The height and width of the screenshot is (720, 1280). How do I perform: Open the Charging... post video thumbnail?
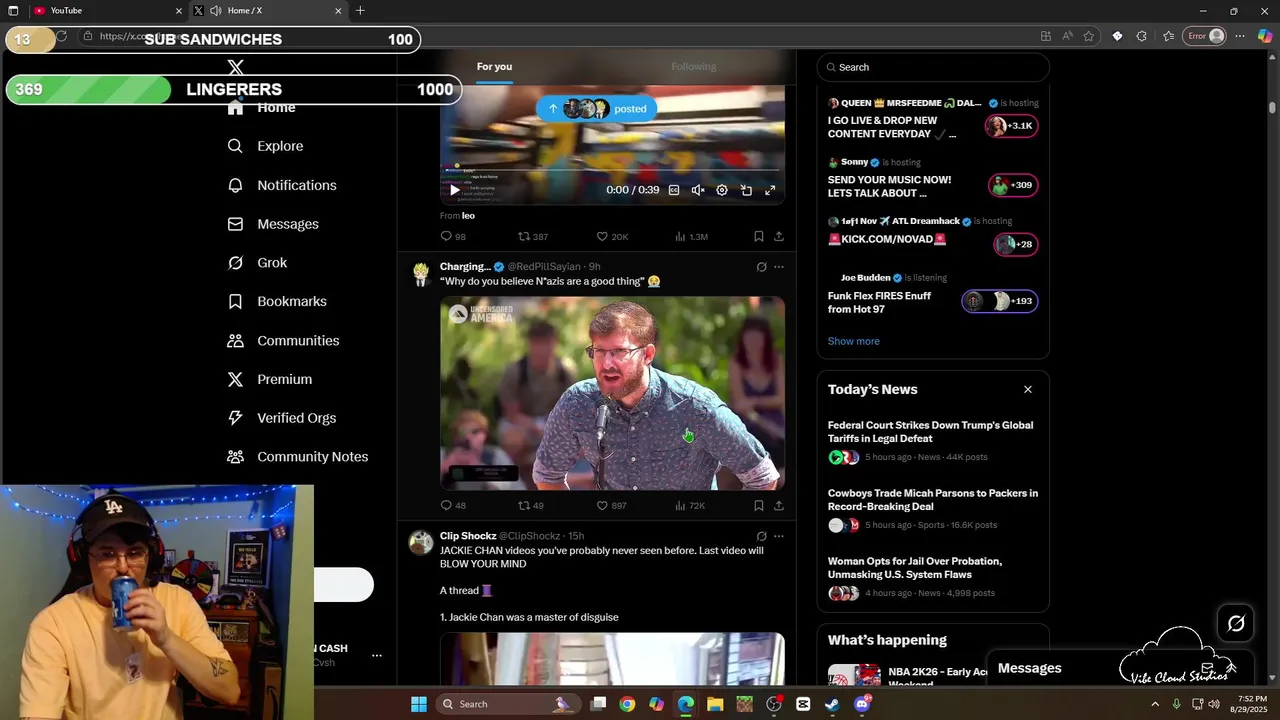[x=612, y=393]
